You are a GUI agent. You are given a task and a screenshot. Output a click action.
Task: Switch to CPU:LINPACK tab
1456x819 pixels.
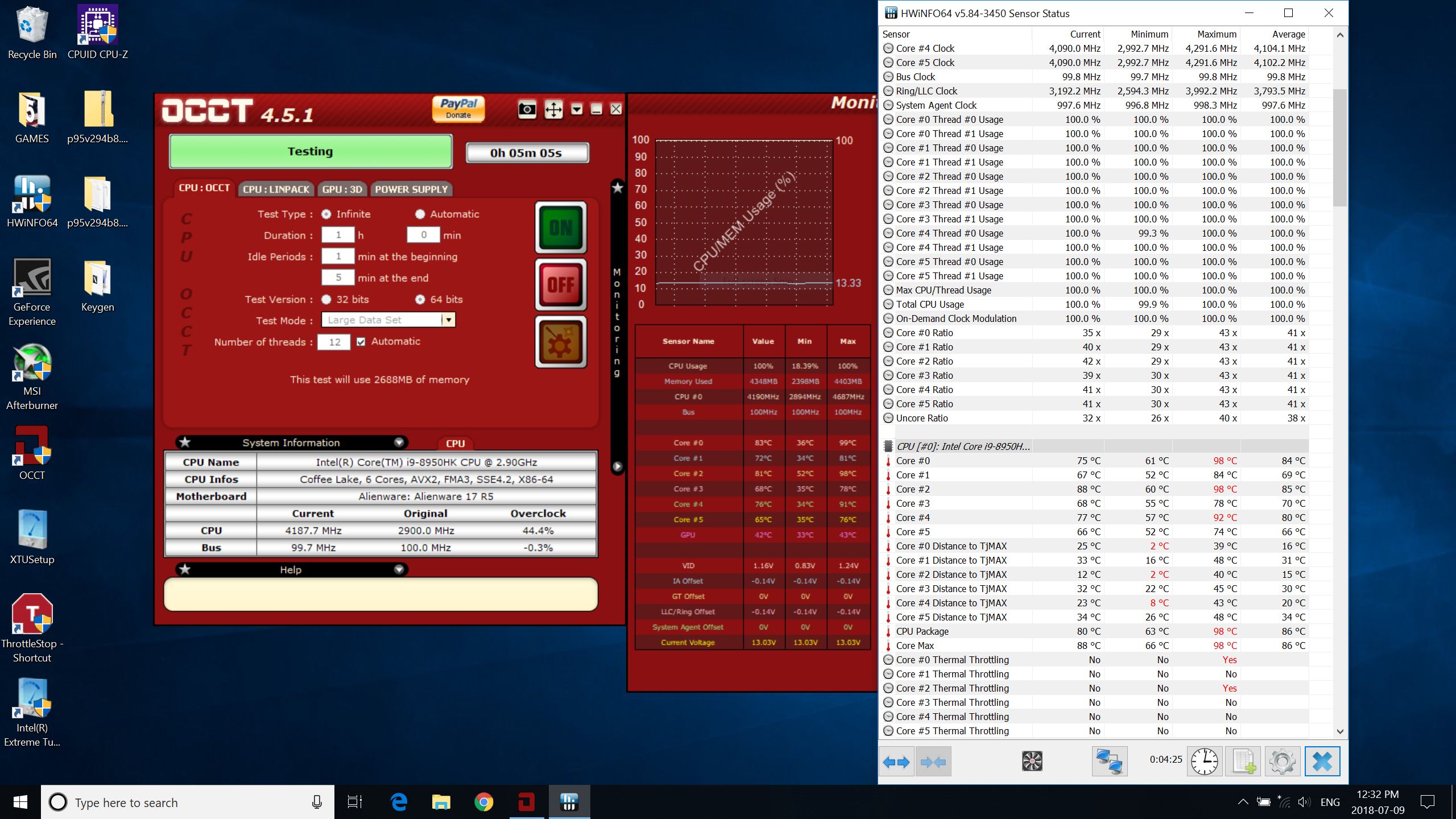point(276,189)
